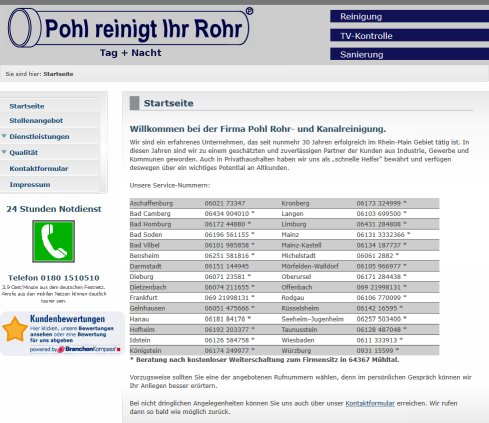Click the Bensheim number 06251 581816

[227, 256]
